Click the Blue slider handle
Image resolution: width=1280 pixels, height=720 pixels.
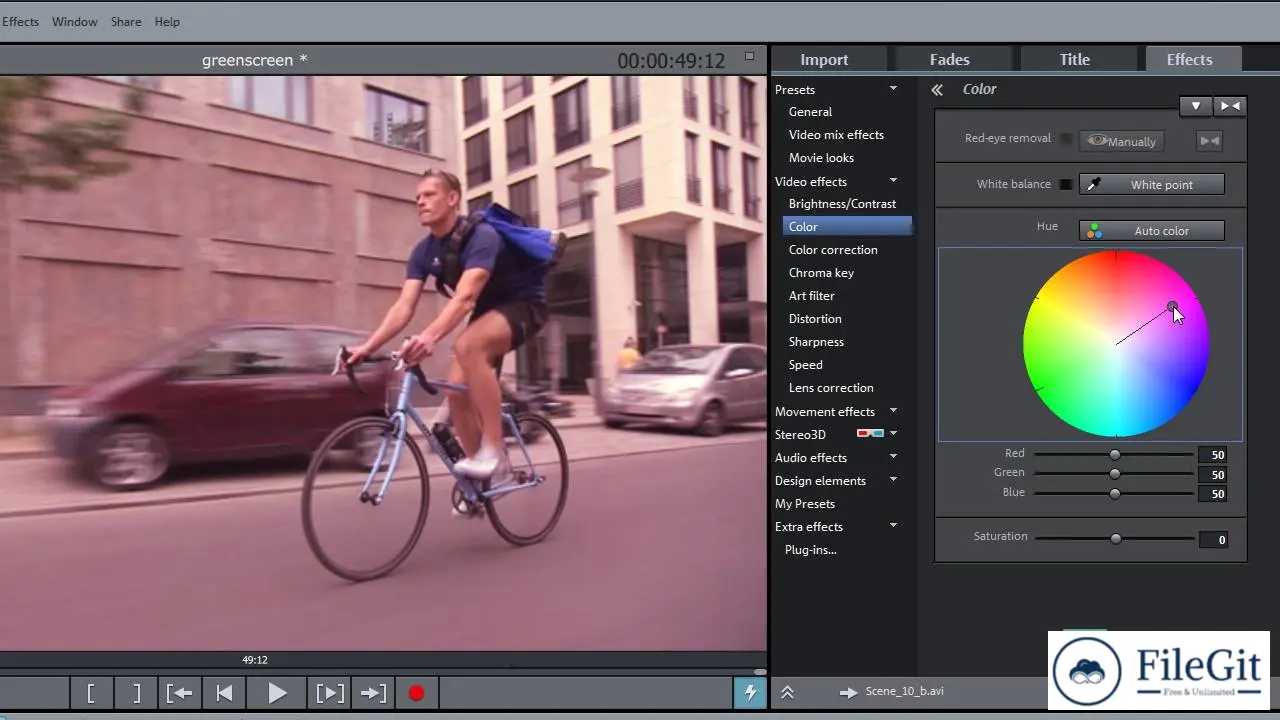pos(1115,493)
